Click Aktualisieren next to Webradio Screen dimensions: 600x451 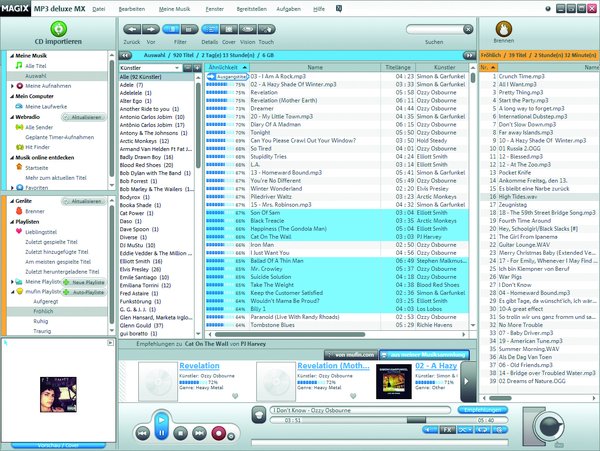tap(83, 117)
